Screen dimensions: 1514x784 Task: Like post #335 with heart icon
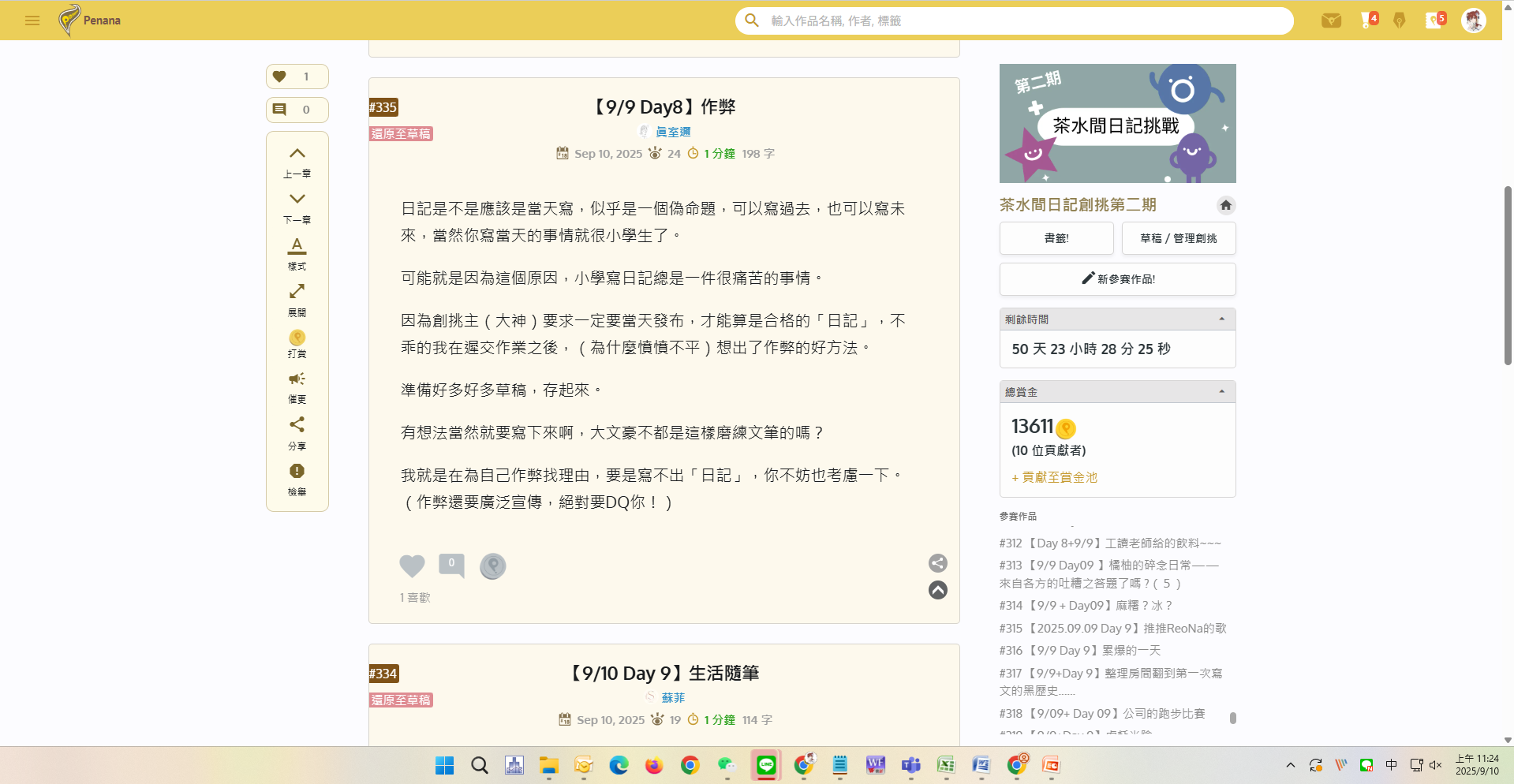click(x=412, y=566)
